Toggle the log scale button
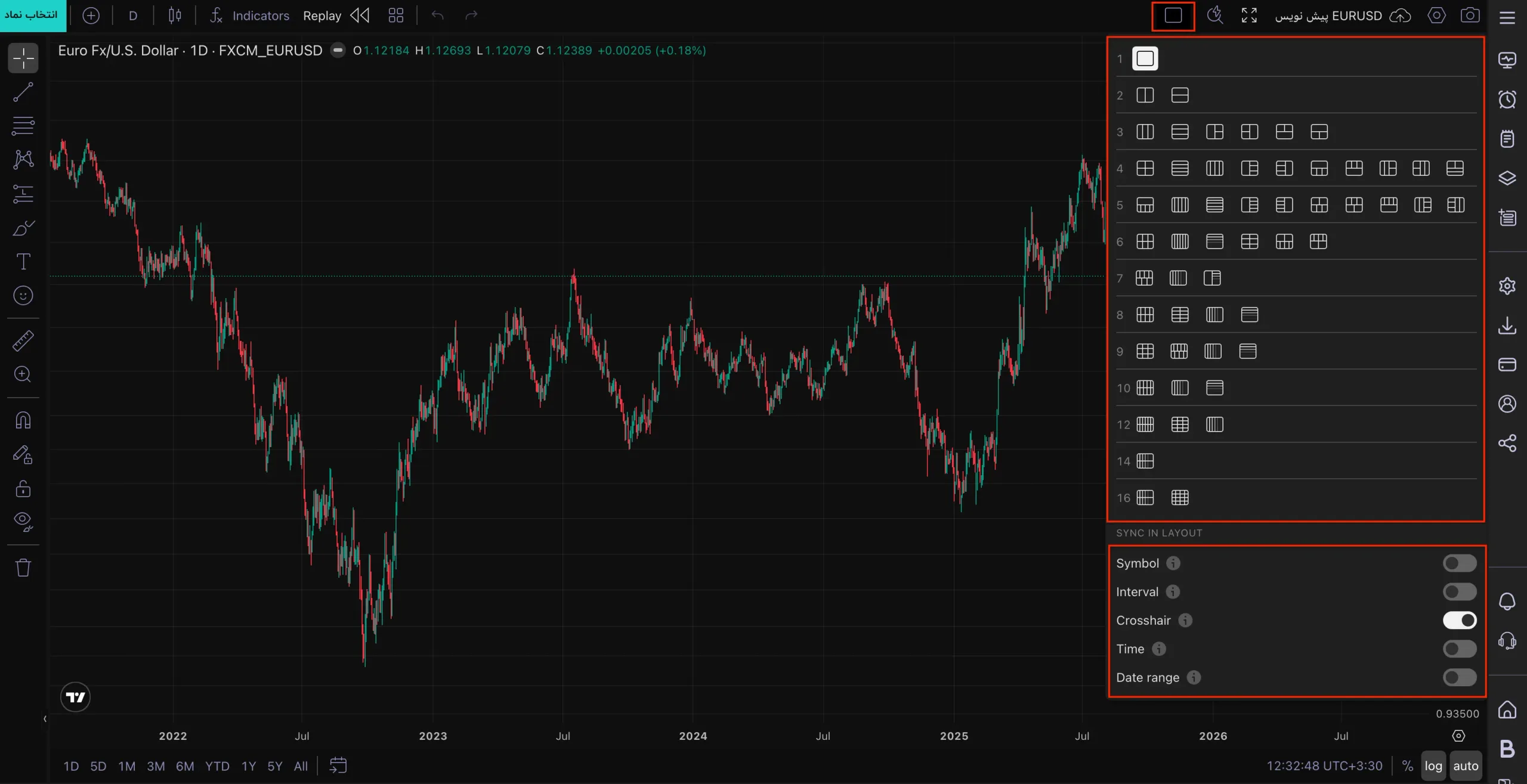 tap(1433, 766)
